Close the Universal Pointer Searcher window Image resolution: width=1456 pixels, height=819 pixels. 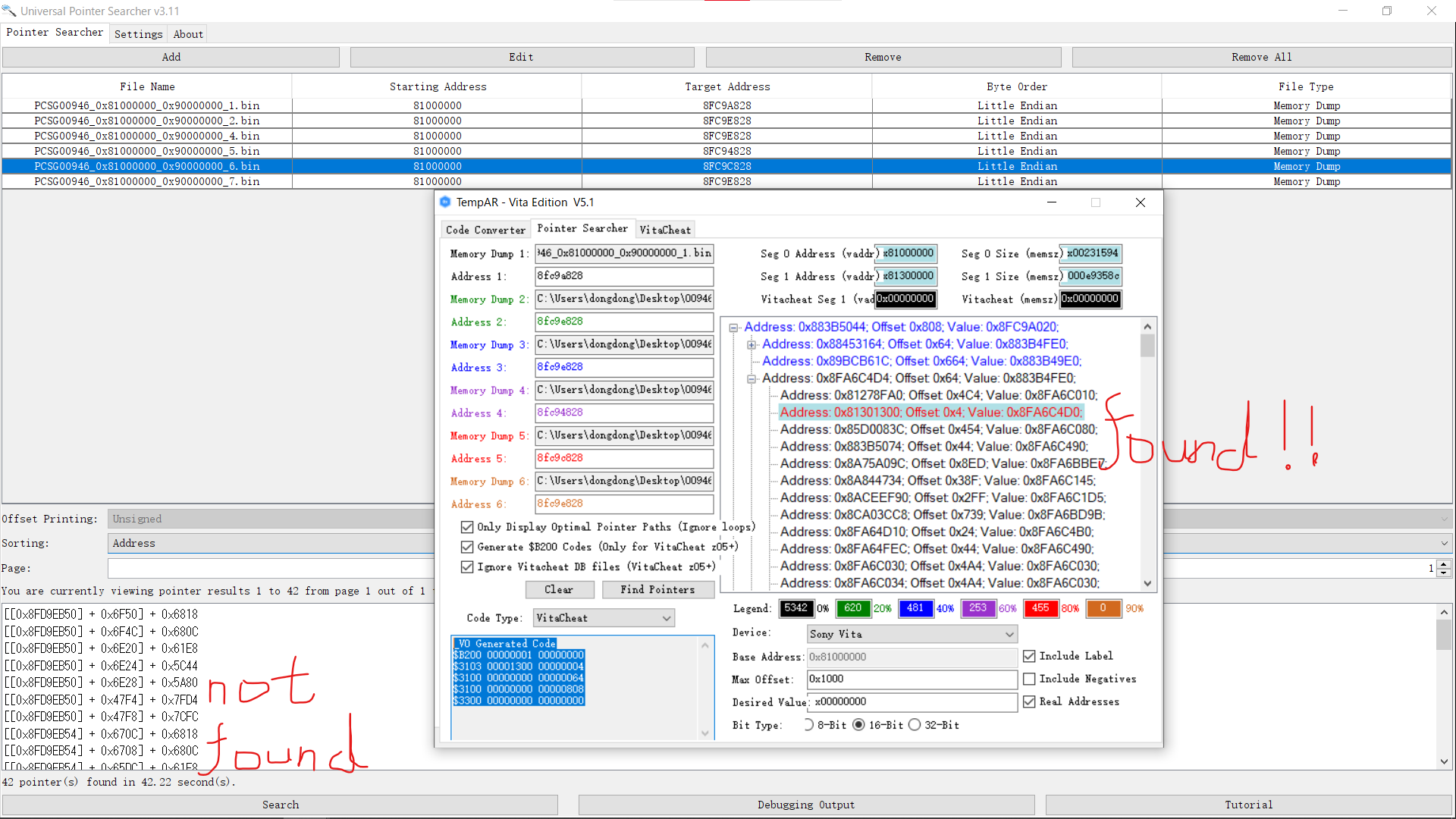[1431, 11]
